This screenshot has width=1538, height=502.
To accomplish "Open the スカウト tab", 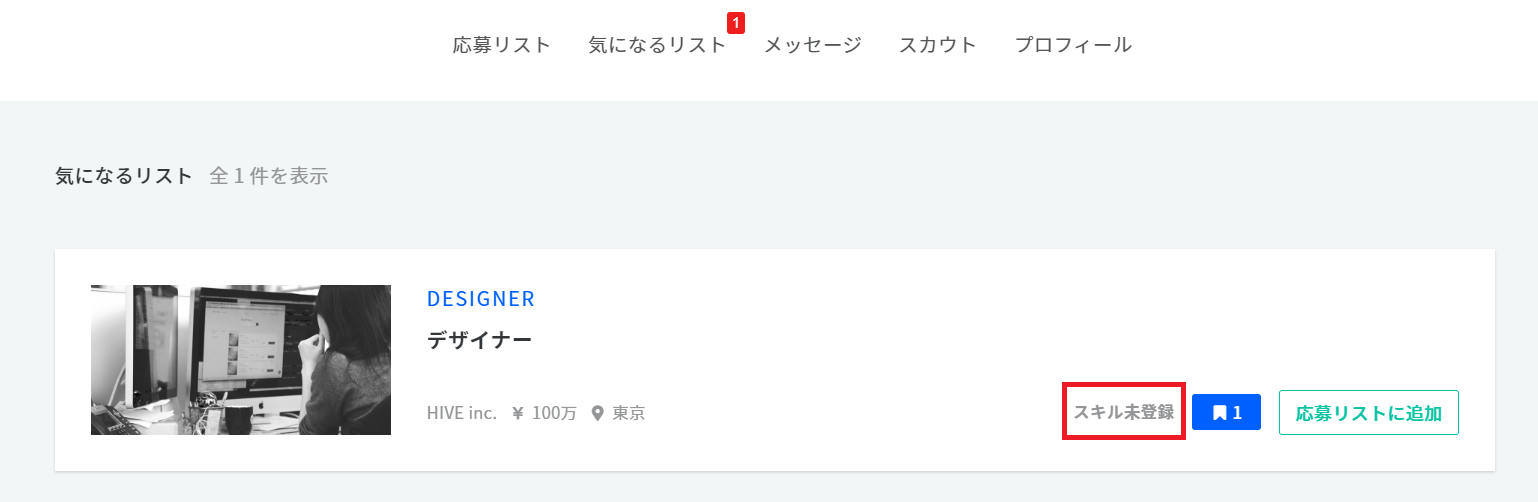I will point(937,45).
